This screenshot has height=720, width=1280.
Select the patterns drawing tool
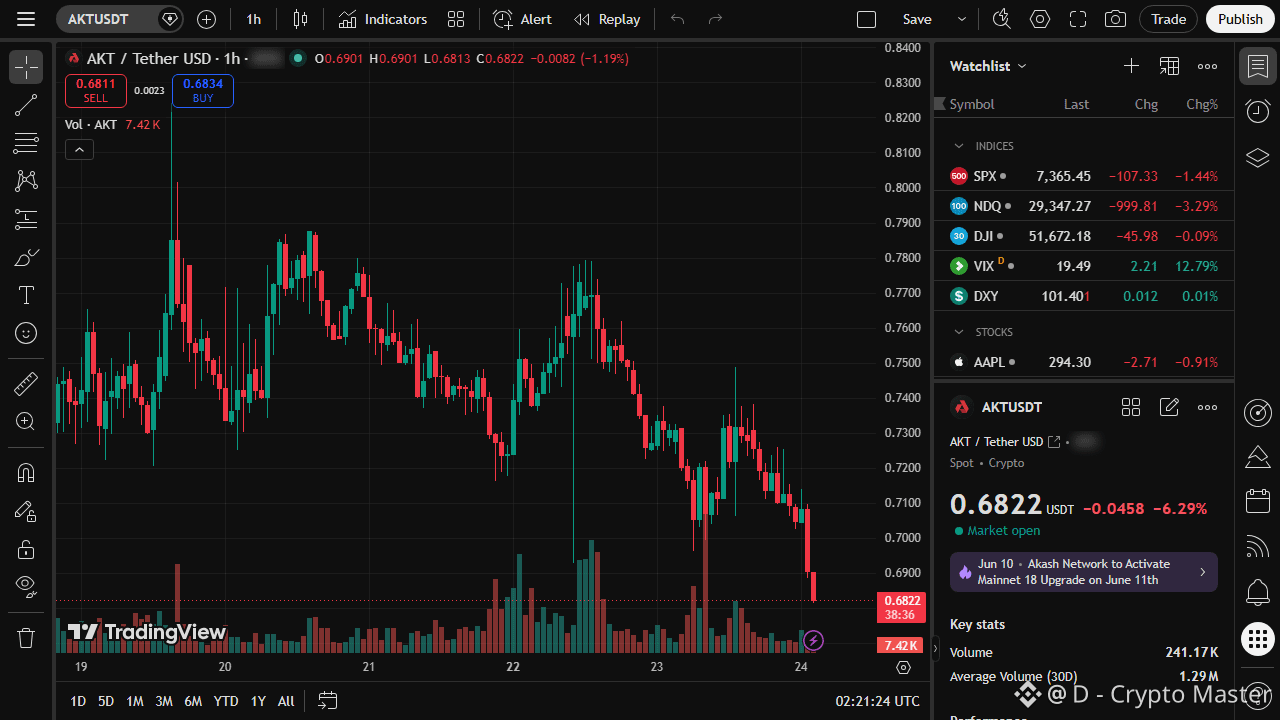pyautogui.click(x=26, y=181)
